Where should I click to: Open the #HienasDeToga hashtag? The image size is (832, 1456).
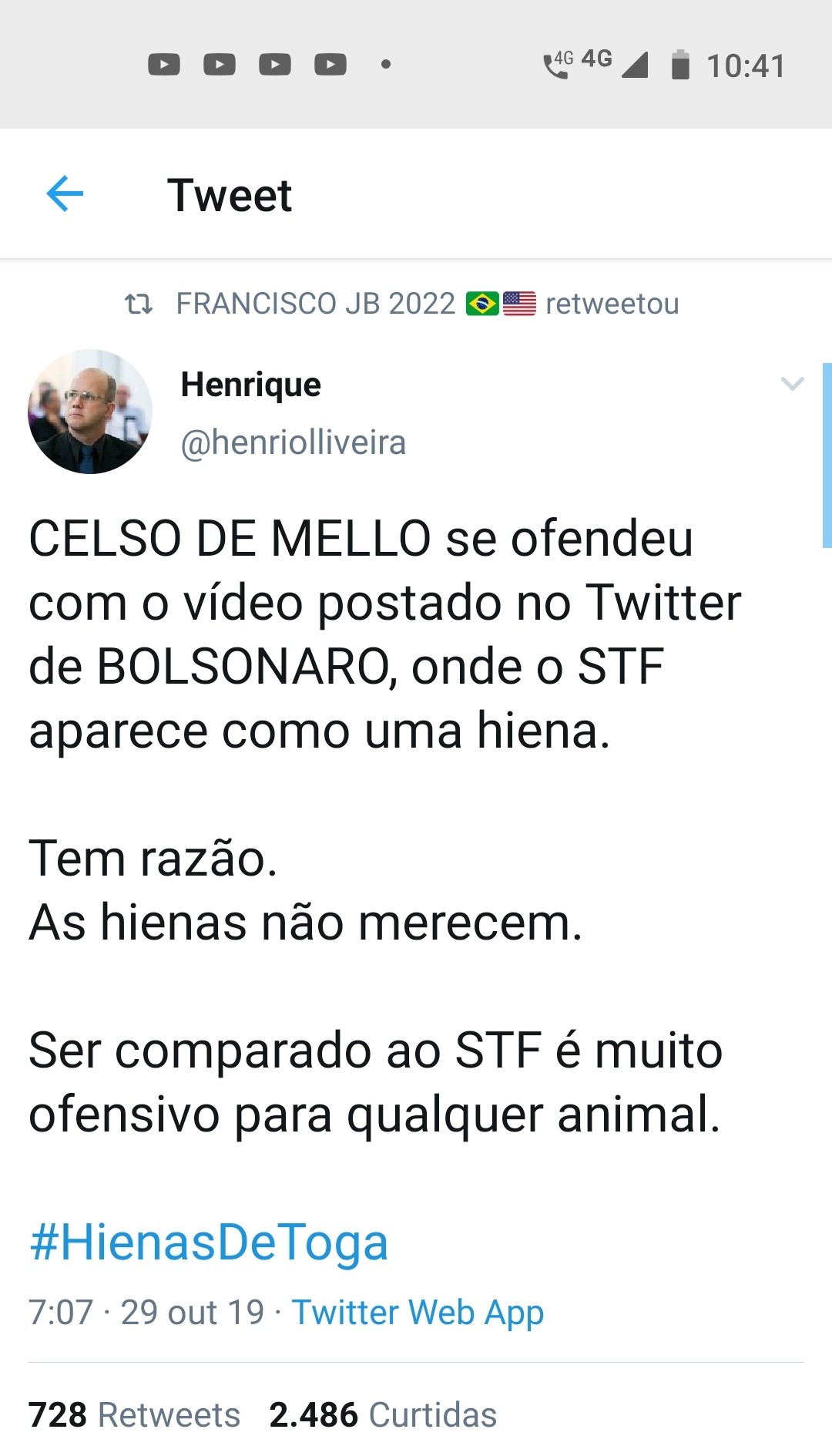[x=209, y=1242]
